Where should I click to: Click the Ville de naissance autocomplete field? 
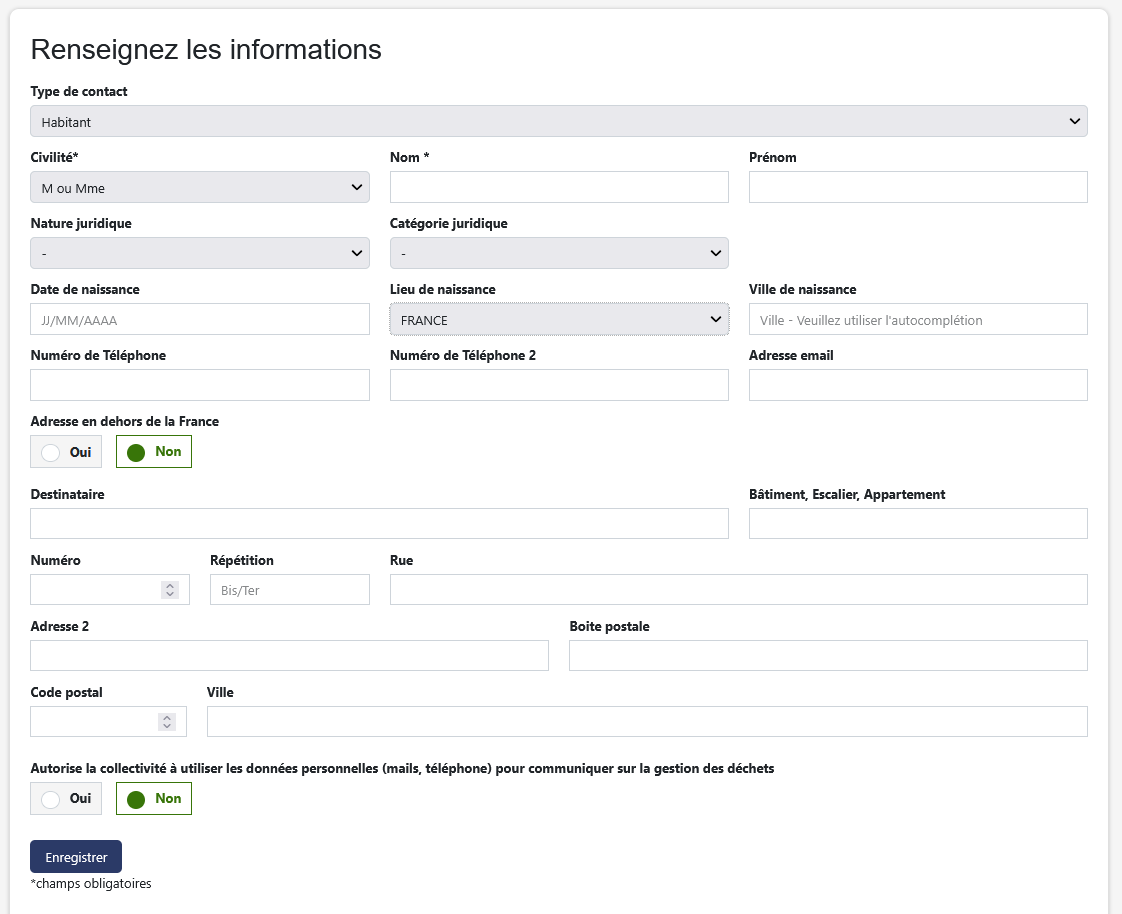pyautogui.click(x=918, y=319)
